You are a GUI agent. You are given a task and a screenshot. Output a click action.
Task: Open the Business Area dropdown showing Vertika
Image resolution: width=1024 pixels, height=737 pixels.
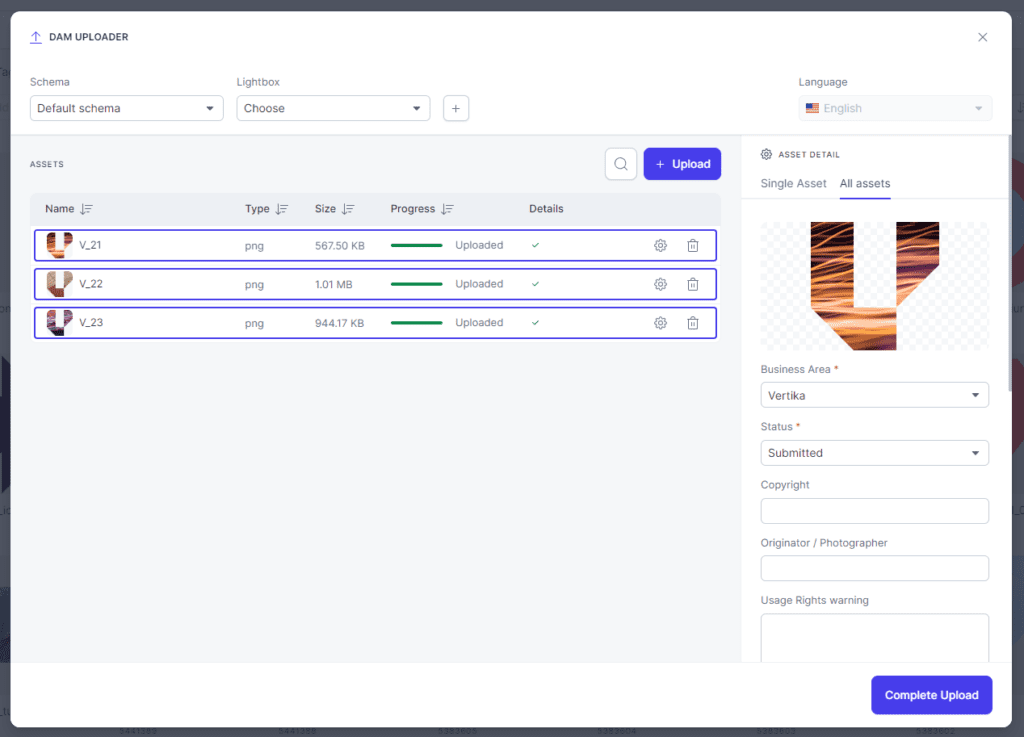(874, 395)
